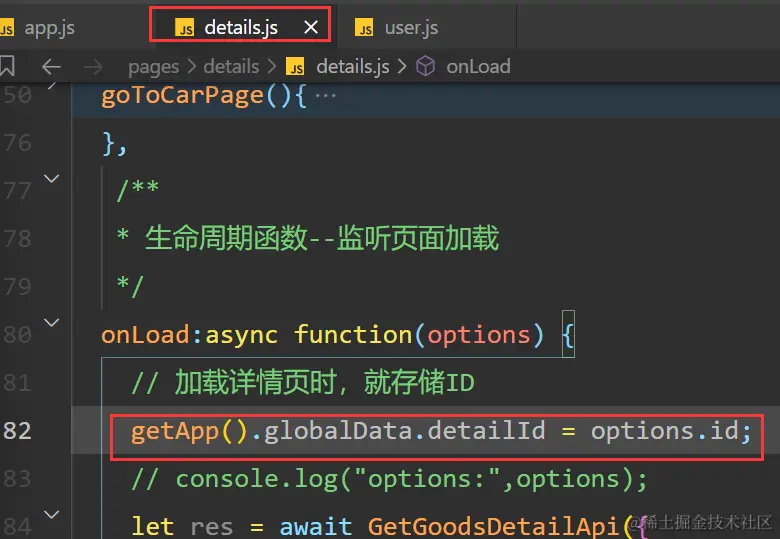The height and width of the screenshot is (539, 780).
Task: Open the details folder breadcrumb
Action: [231, 66]
